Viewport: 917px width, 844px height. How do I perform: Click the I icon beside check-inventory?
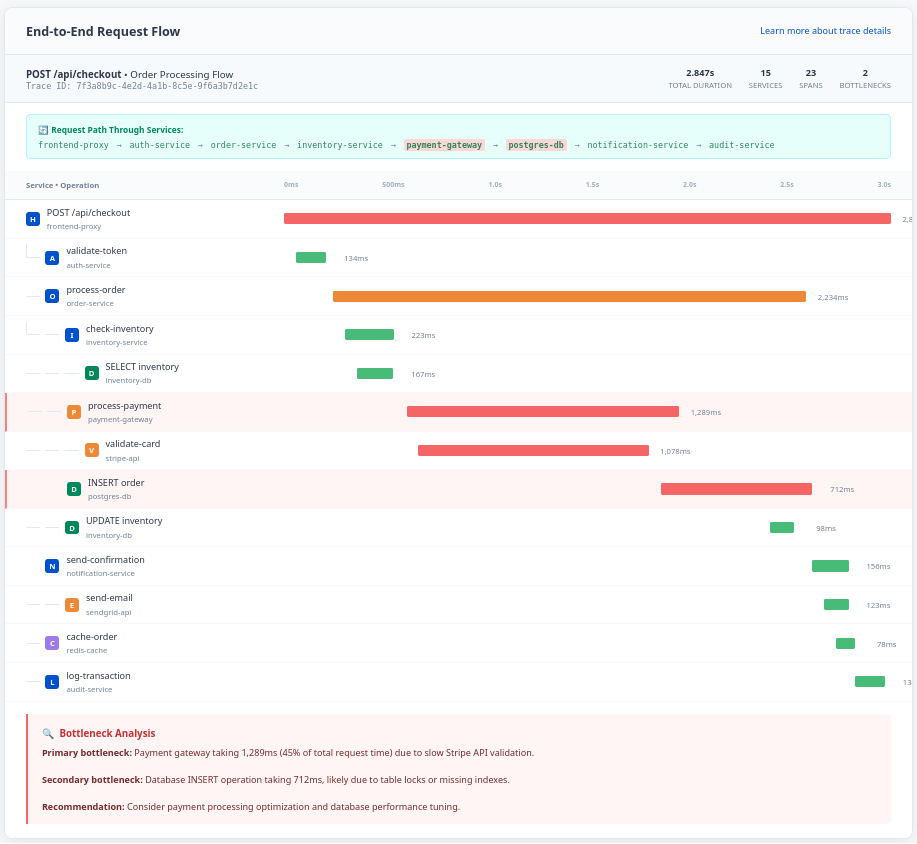pos(71,335)
